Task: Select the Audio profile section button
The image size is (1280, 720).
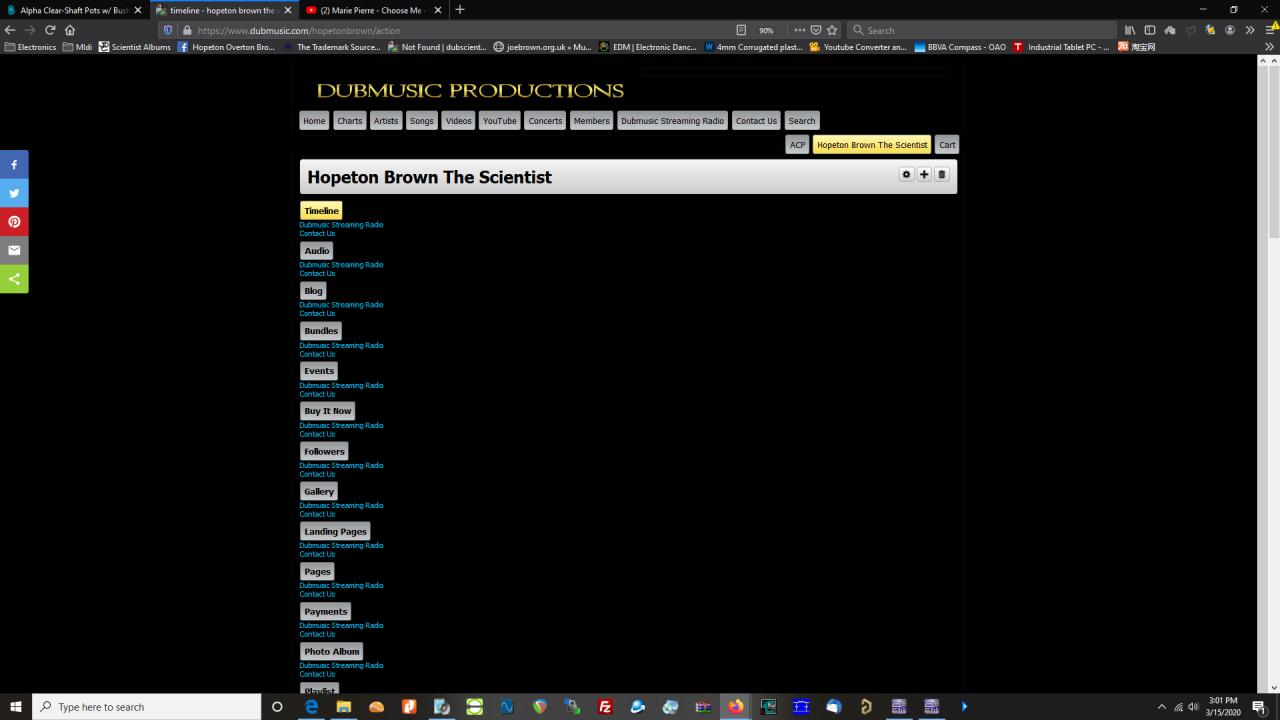Action: pos(317,251)
